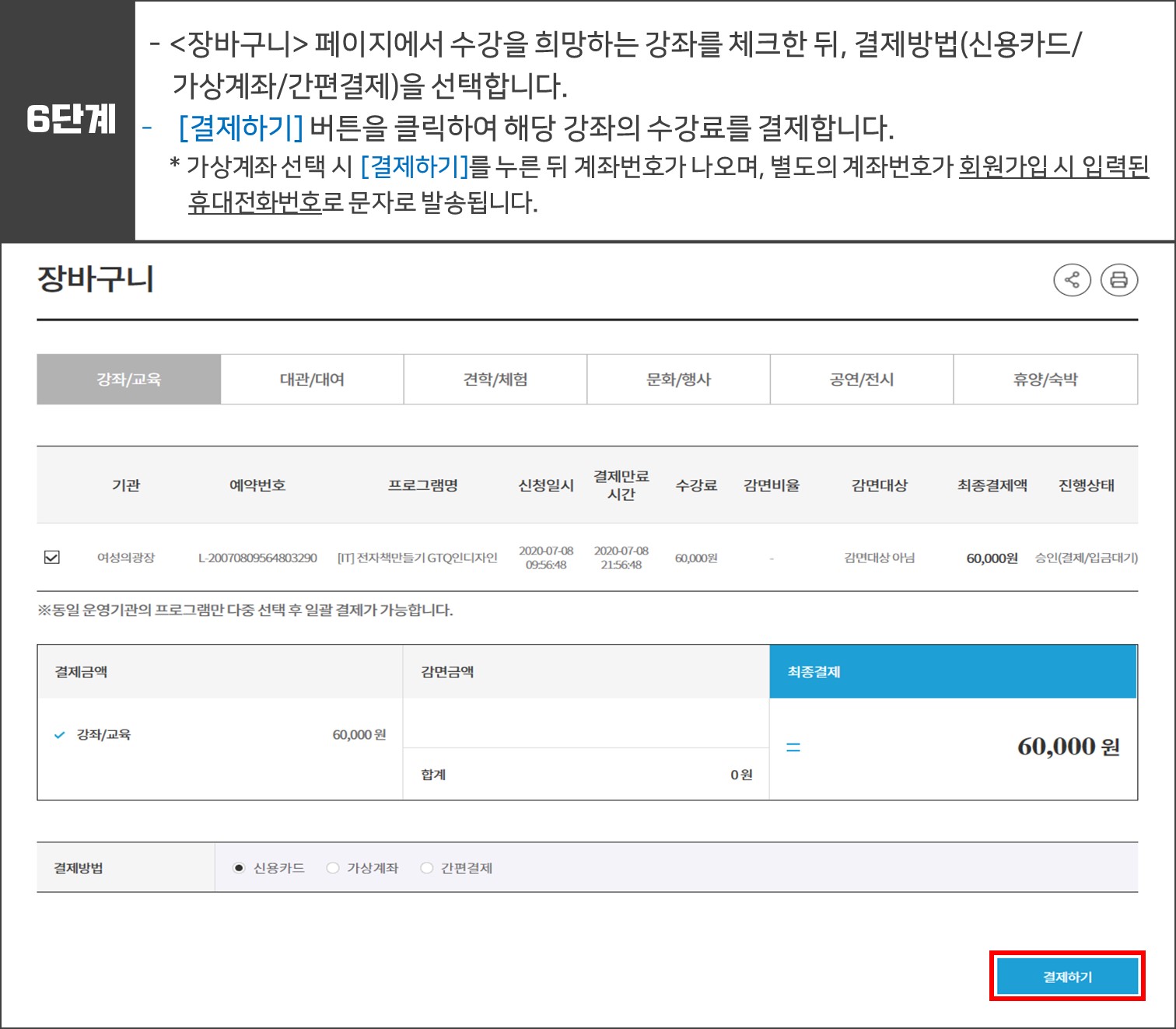Click program name [IT] 전자책만들기 GTQ인디자인

[x=418, y=558]
